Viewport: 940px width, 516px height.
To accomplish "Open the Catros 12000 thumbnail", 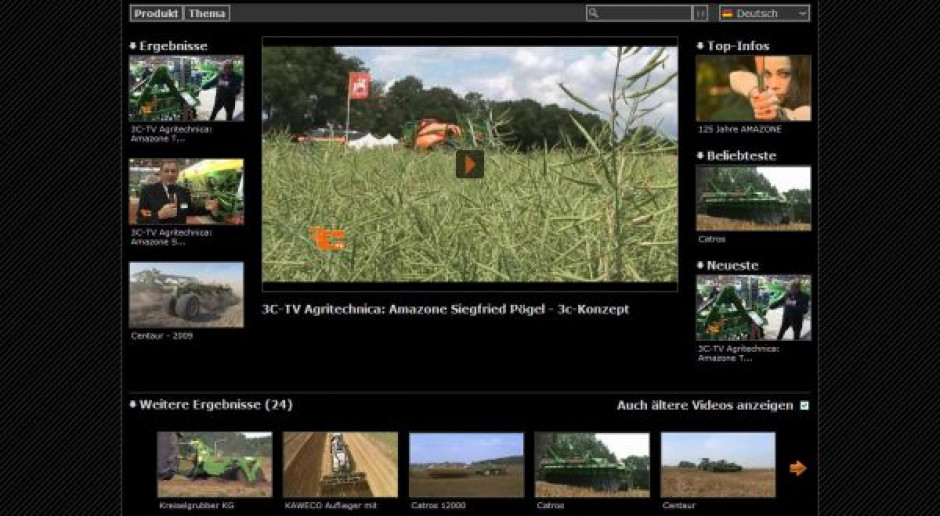I will click(466, 464).
